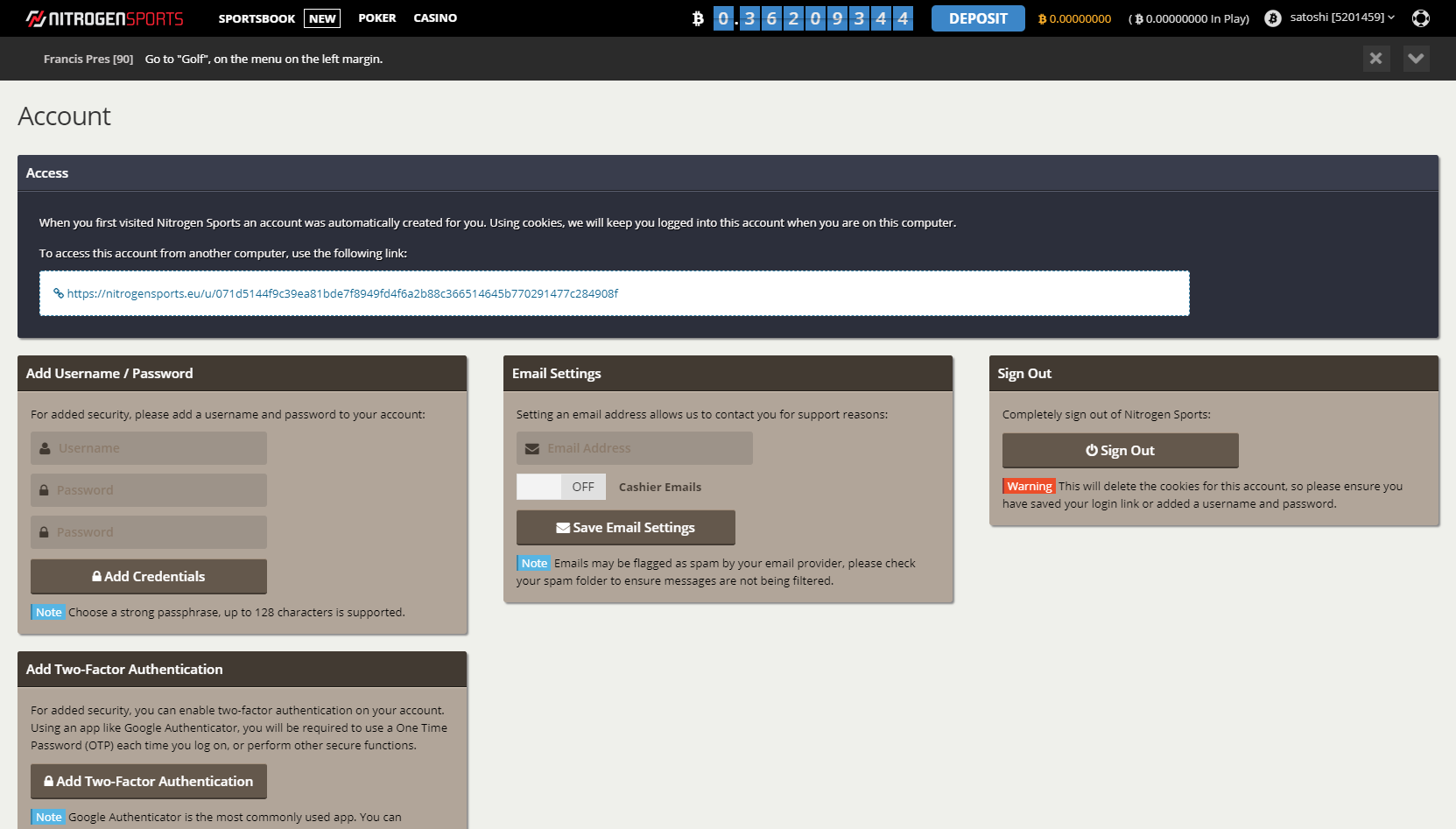
Task: Open the Poker section
Action: coord(376,18)
